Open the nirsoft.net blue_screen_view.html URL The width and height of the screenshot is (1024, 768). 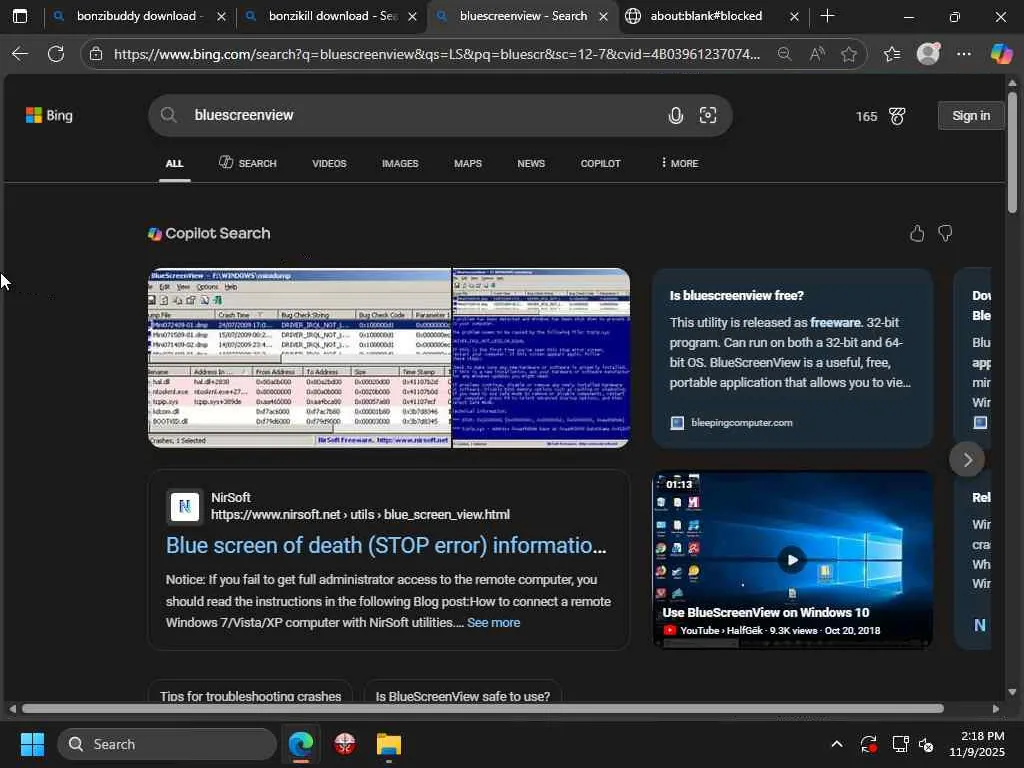click(360, 515)
